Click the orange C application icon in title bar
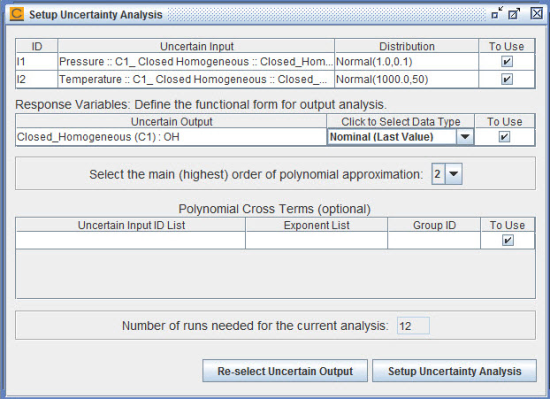Image resolution: width=550 pixels, height=399 pixels. (16, 14)
